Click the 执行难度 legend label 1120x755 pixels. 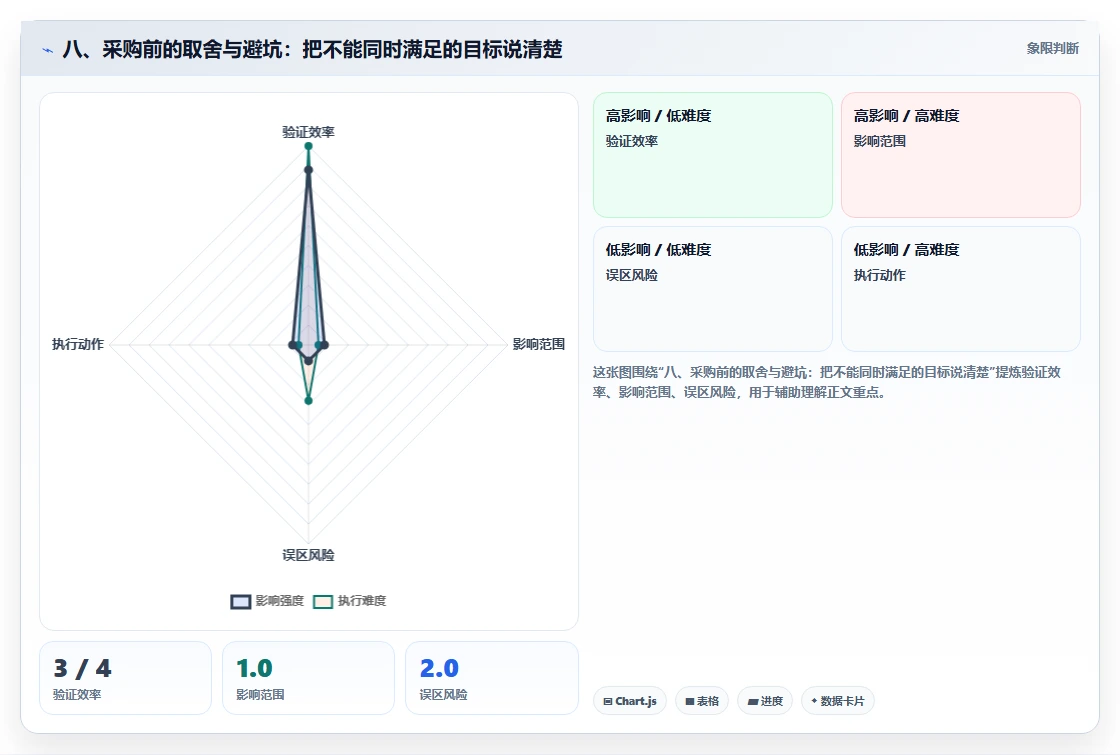coord(362,601)
